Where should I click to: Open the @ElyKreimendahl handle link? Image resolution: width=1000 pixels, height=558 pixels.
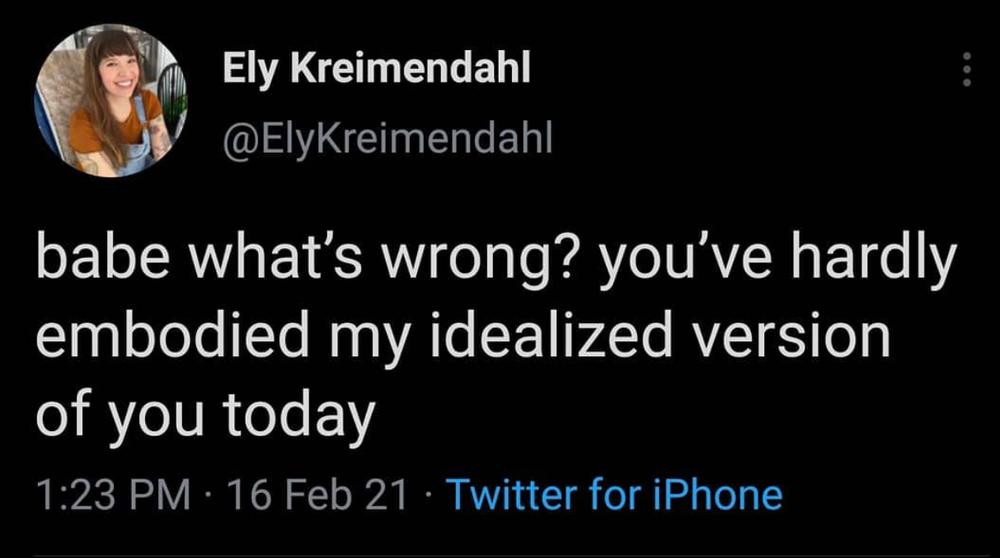click(x=387, y=138)
